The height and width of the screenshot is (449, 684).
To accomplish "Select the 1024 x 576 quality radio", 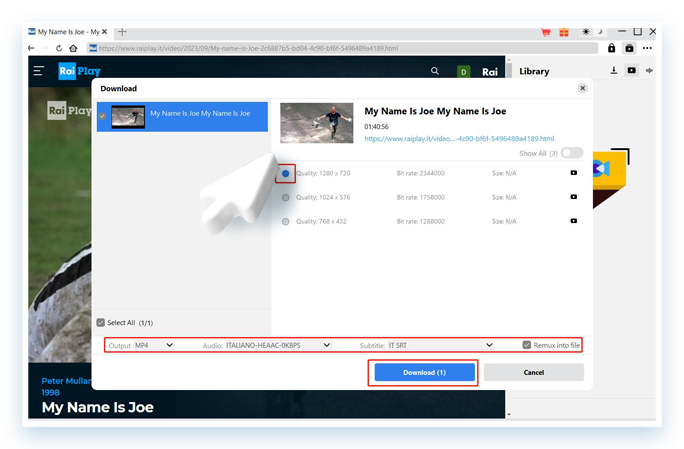I will (x=285, y=197).
